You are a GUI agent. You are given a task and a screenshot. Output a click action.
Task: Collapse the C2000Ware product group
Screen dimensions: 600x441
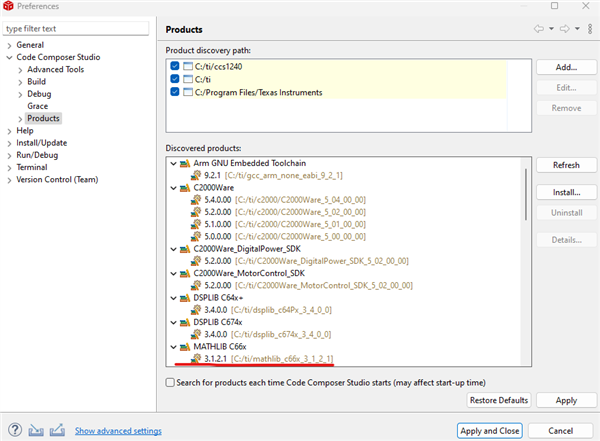(173, 188)
